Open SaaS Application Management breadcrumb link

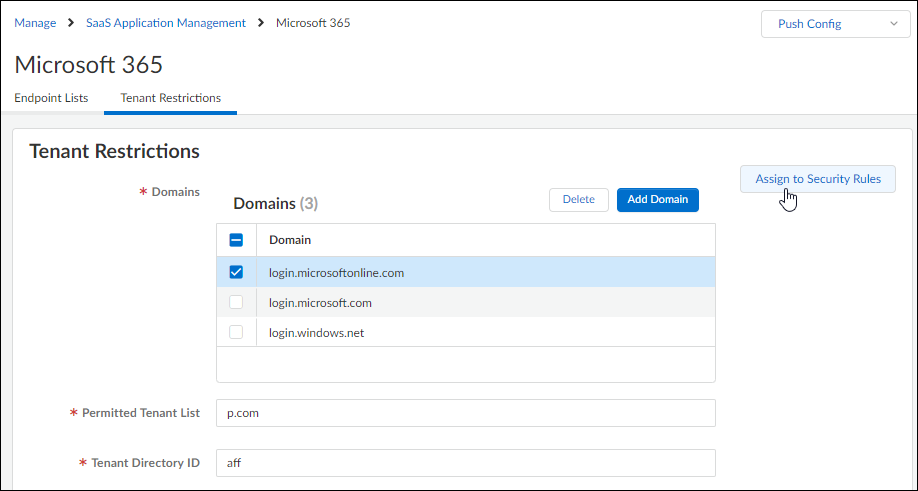point(166,23)
